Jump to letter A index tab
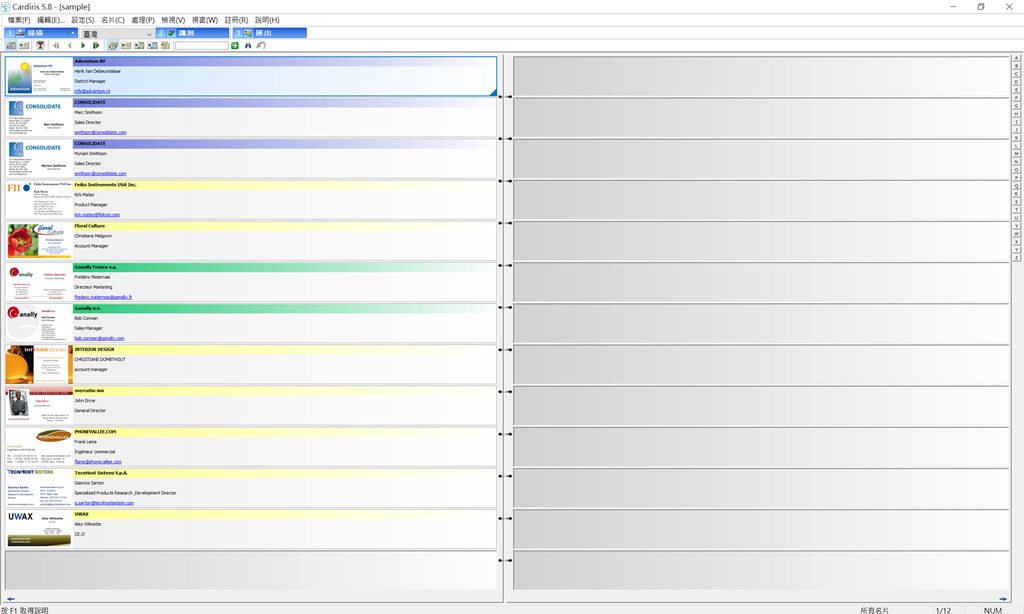Viewport: 1024px width, 614px height. click(x=1016, y=58)
